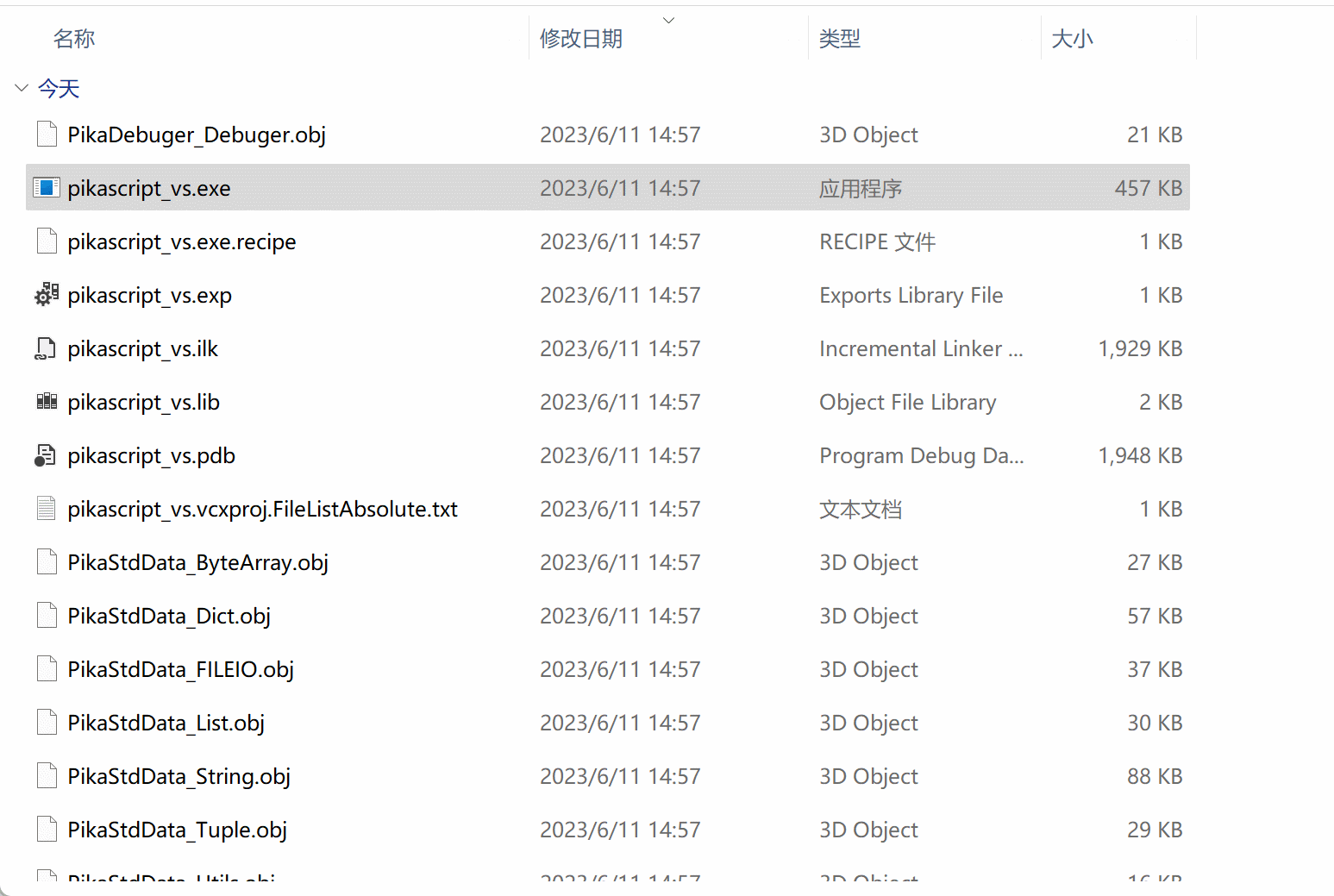Sort files by the 名称 column
1334x896 pixels.
pos(74,38)
